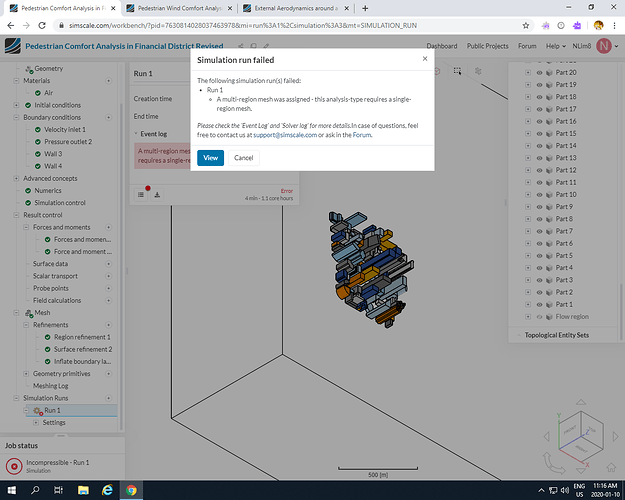Show the Flow region using eye icon
Screen dimensions: 625x500
539,317
